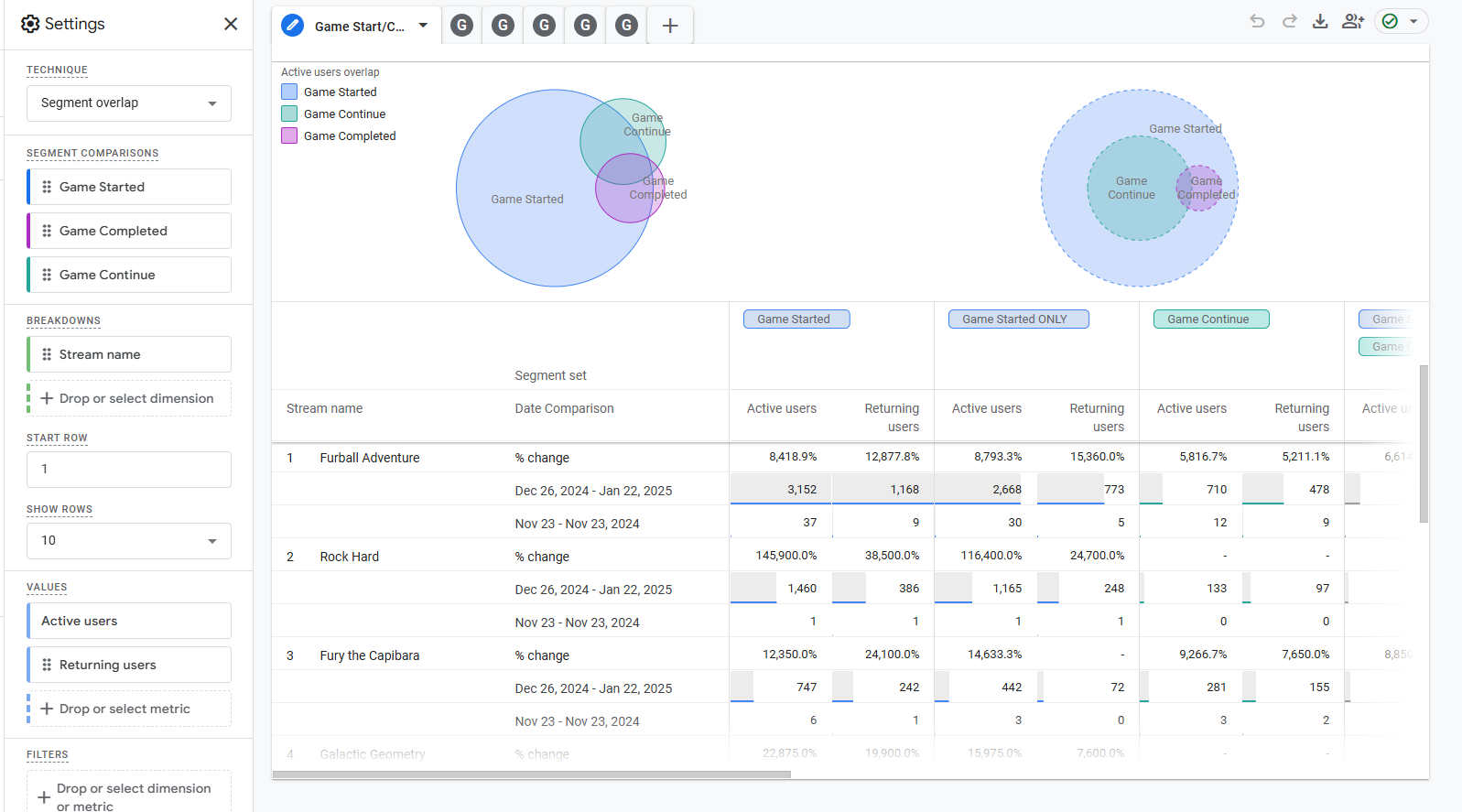1462x812 pixels.
Task: Add a new tab with plus icon
Action: [x=670, y=26]
